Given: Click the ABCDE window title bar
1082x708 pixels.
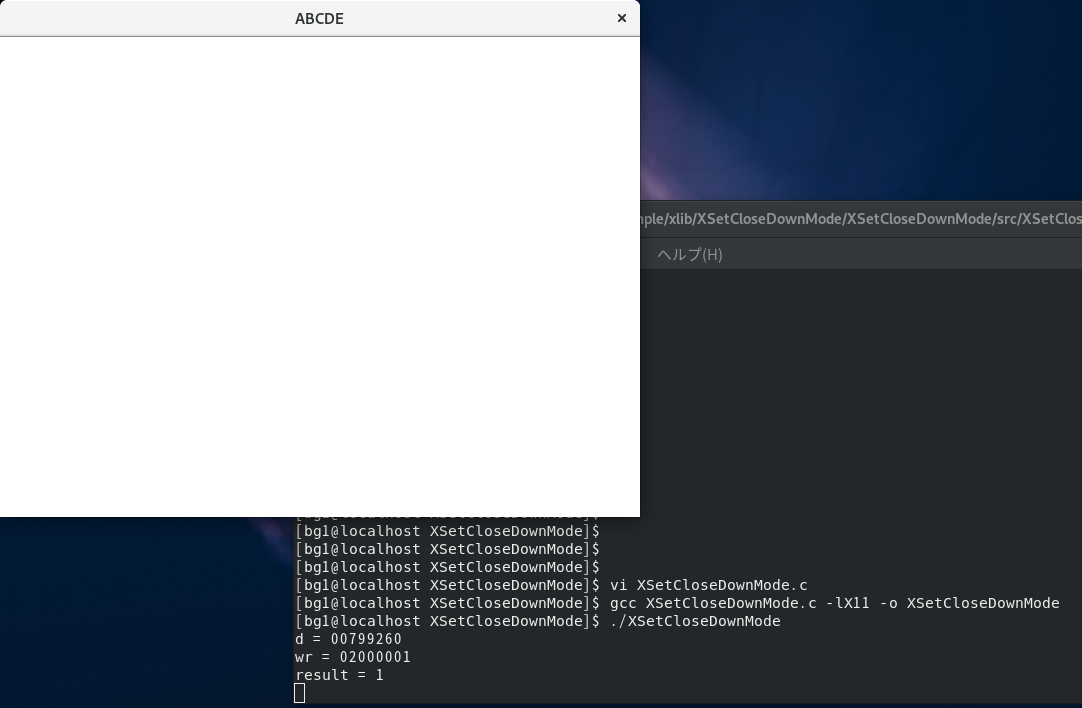Looking at the screenshot, I should (x=319, y=18).
